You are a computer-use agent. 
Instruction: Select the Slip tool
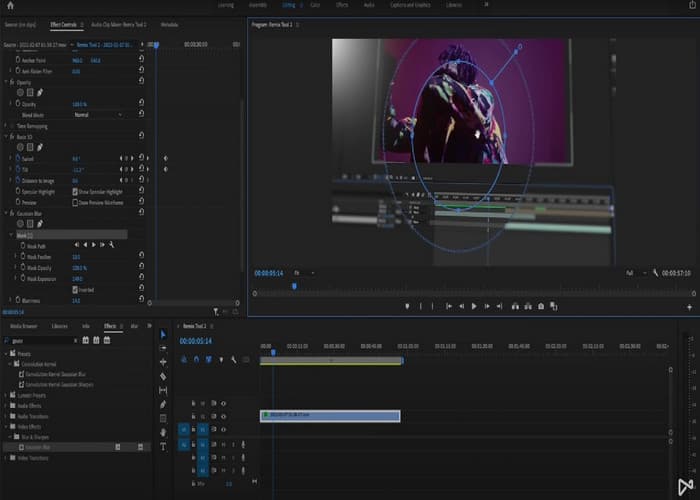[x=163, y=391]
